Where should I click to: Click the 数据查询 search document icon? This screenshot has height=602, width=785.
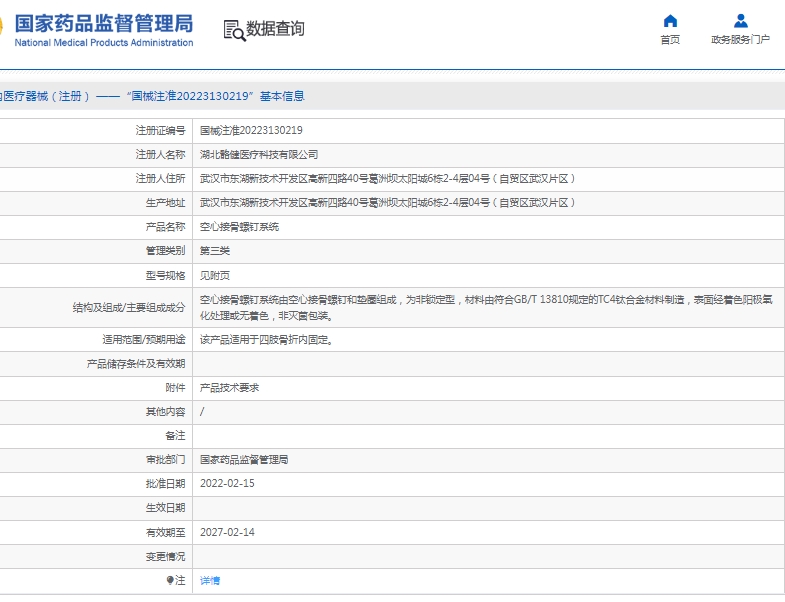[x=234, y=30]
